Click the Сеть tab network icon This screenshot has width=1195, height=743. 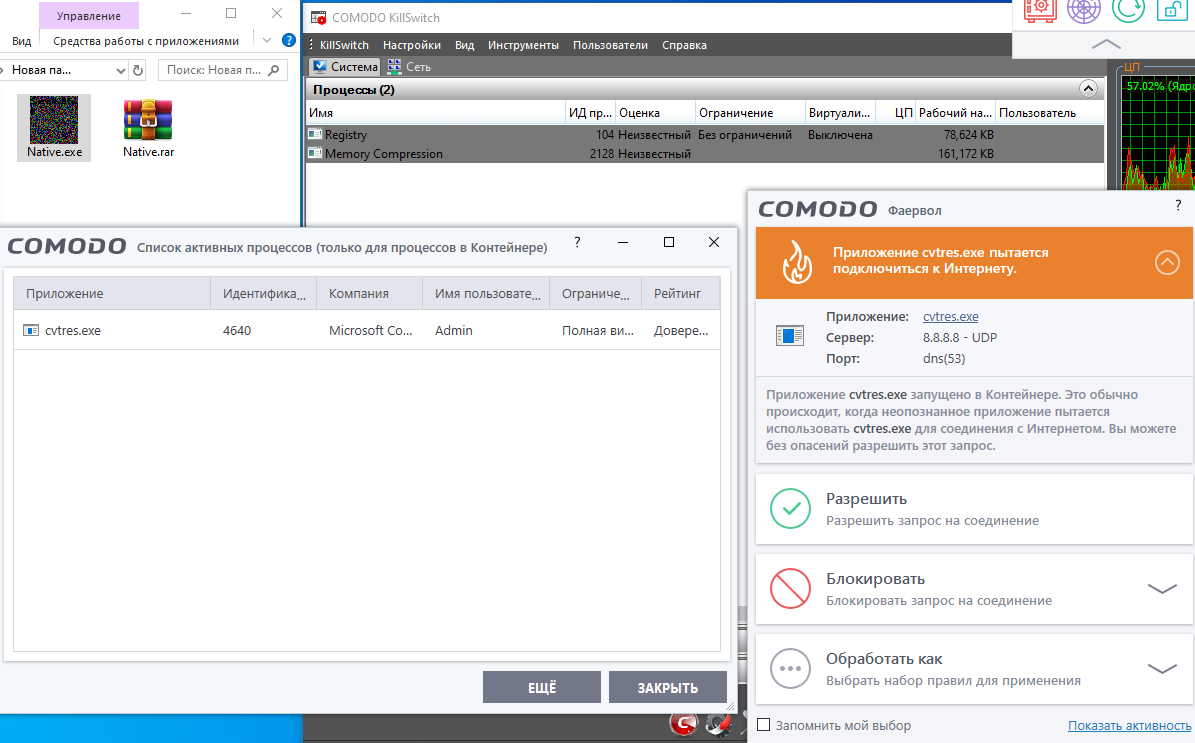(x=394, y=66)
